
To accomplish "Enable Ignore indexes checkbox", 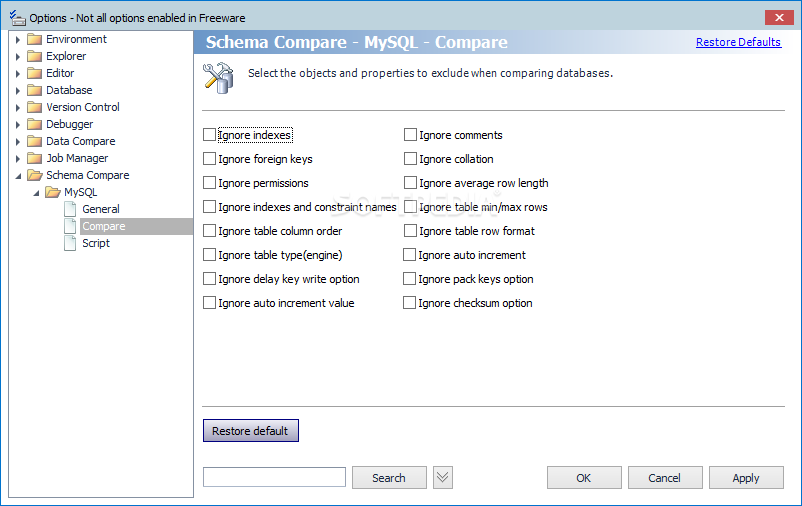I will click(209, 135).
